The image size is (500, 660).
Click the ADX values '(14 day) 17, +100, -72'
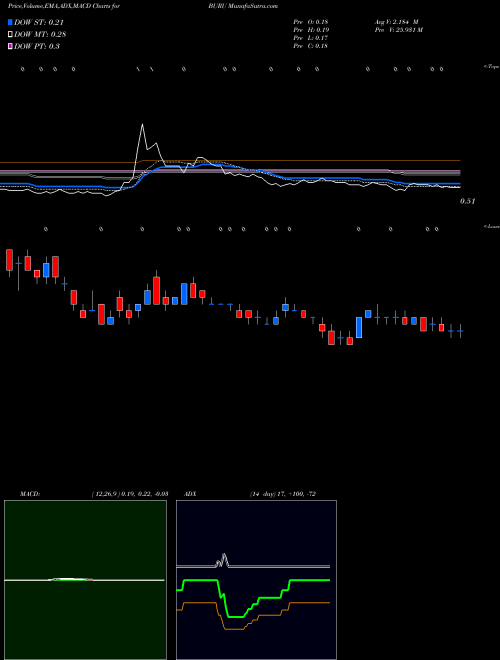282,494
